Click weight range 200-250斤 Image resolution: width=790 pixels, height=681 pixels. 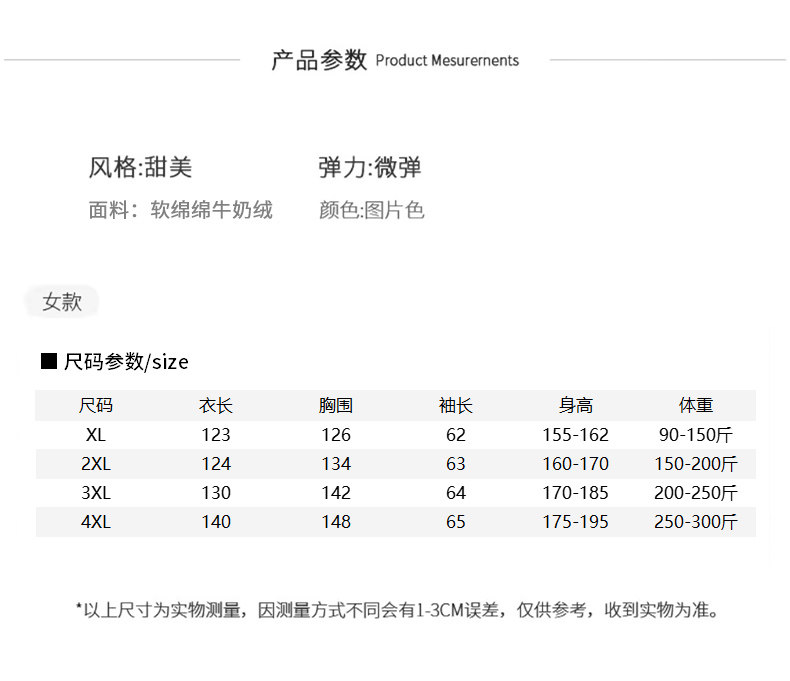point(696,493)
